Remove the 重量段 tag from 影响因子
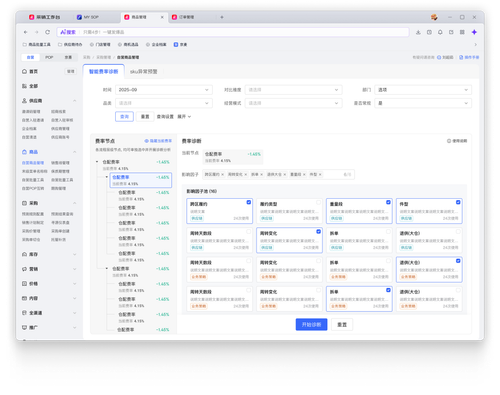Image resolution: width=500 pixels, height=395 pixels. [x=304, y=174]
